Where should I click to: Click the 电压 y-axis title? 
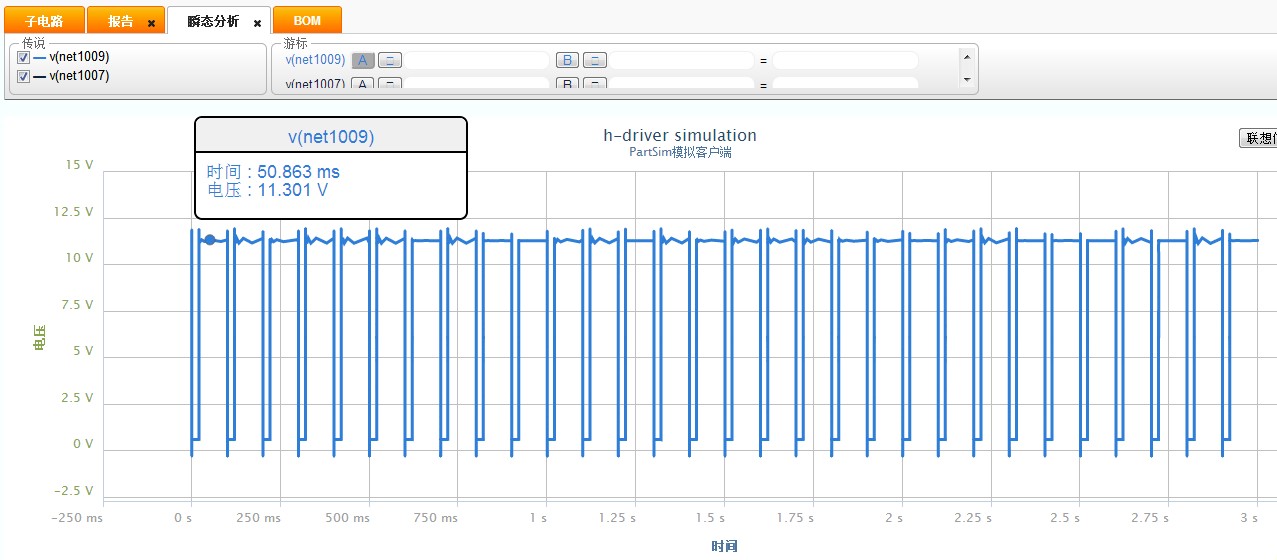[x=39, y=339]
